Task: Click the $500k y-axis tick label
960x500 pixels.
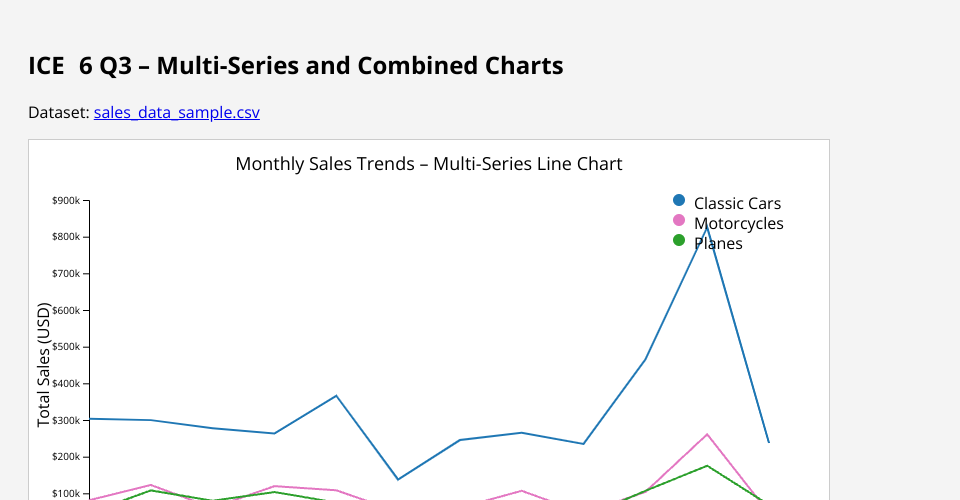Action: tap(66, 347)
